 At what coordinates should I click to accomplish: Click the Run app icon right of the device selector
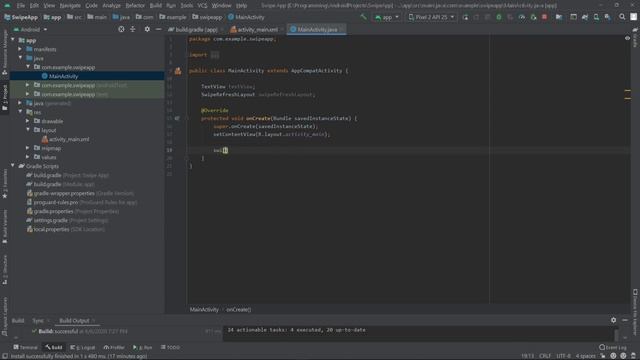point(465,17)
